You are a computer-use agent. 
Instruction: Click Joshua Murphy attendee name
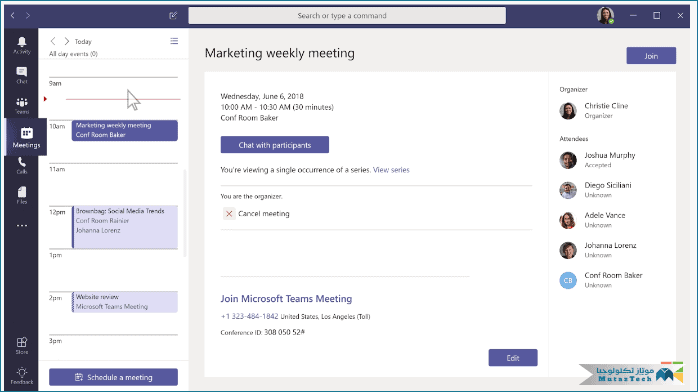coord(609,155)
